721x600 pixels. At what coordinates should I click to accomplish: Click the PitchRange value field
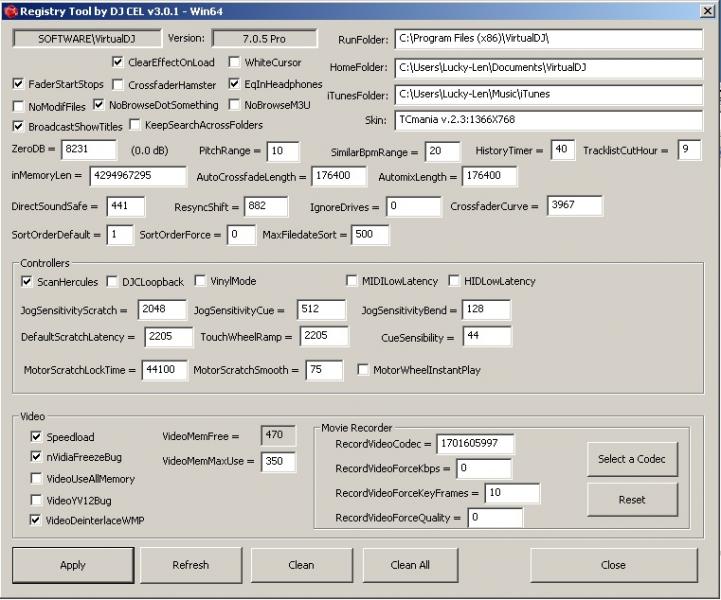pos(283,151)
